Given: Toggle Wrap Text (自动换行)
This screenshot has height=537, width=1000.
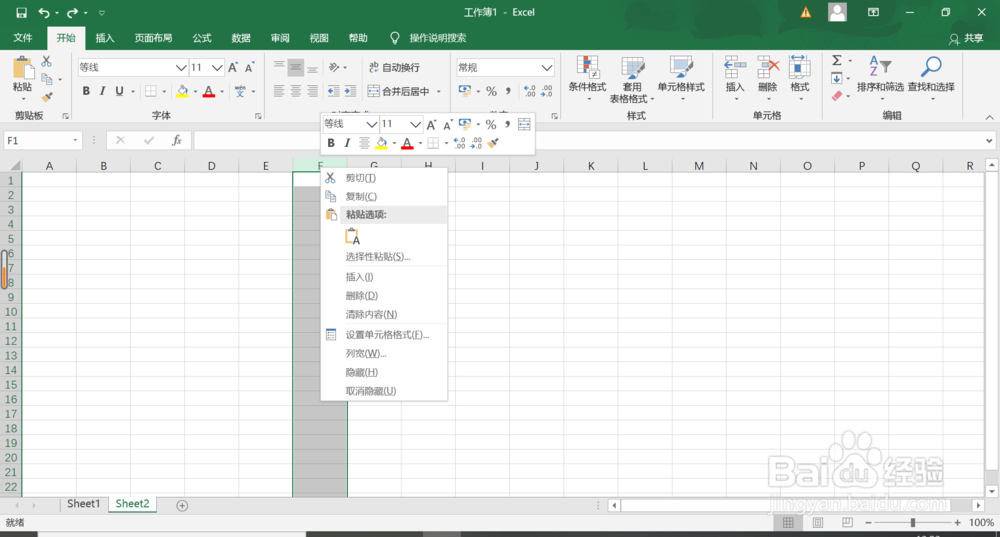Looking at the screenshot, I should (394, 68).
